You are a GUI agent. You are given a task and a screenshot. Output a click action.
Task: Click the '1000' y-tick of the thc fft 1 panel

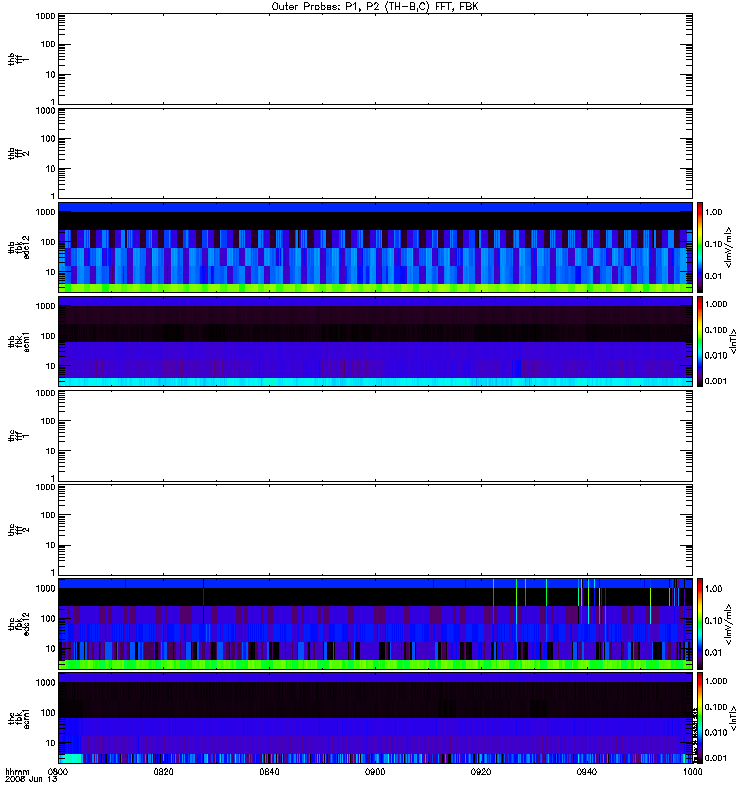coord(45,393)
